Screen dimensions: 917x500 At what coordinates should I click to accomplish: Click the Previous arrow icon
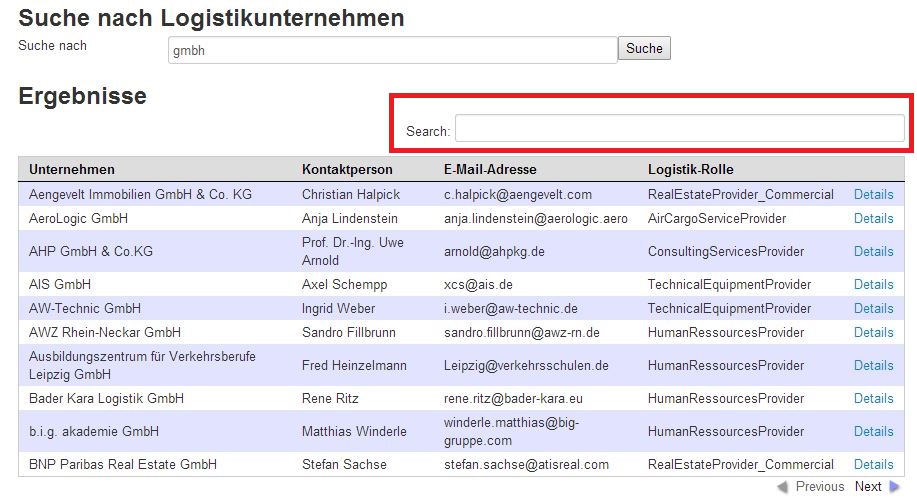click(782, 487)
